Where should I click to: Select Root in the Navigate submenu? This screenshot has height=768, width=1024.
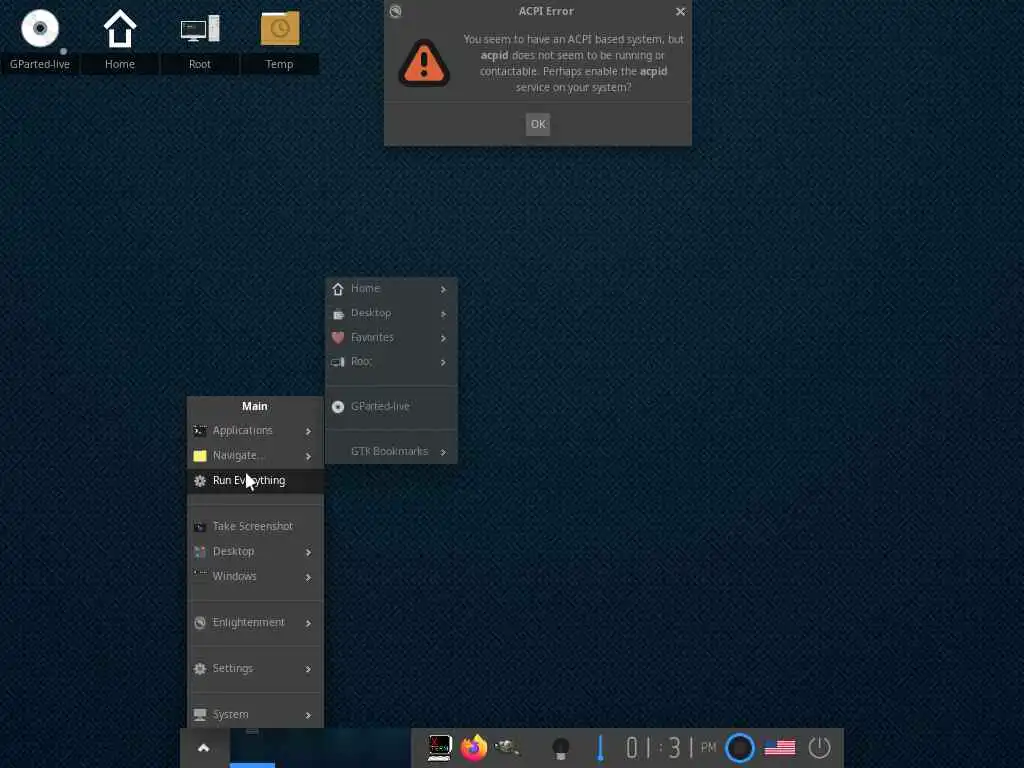pos(391,362)
